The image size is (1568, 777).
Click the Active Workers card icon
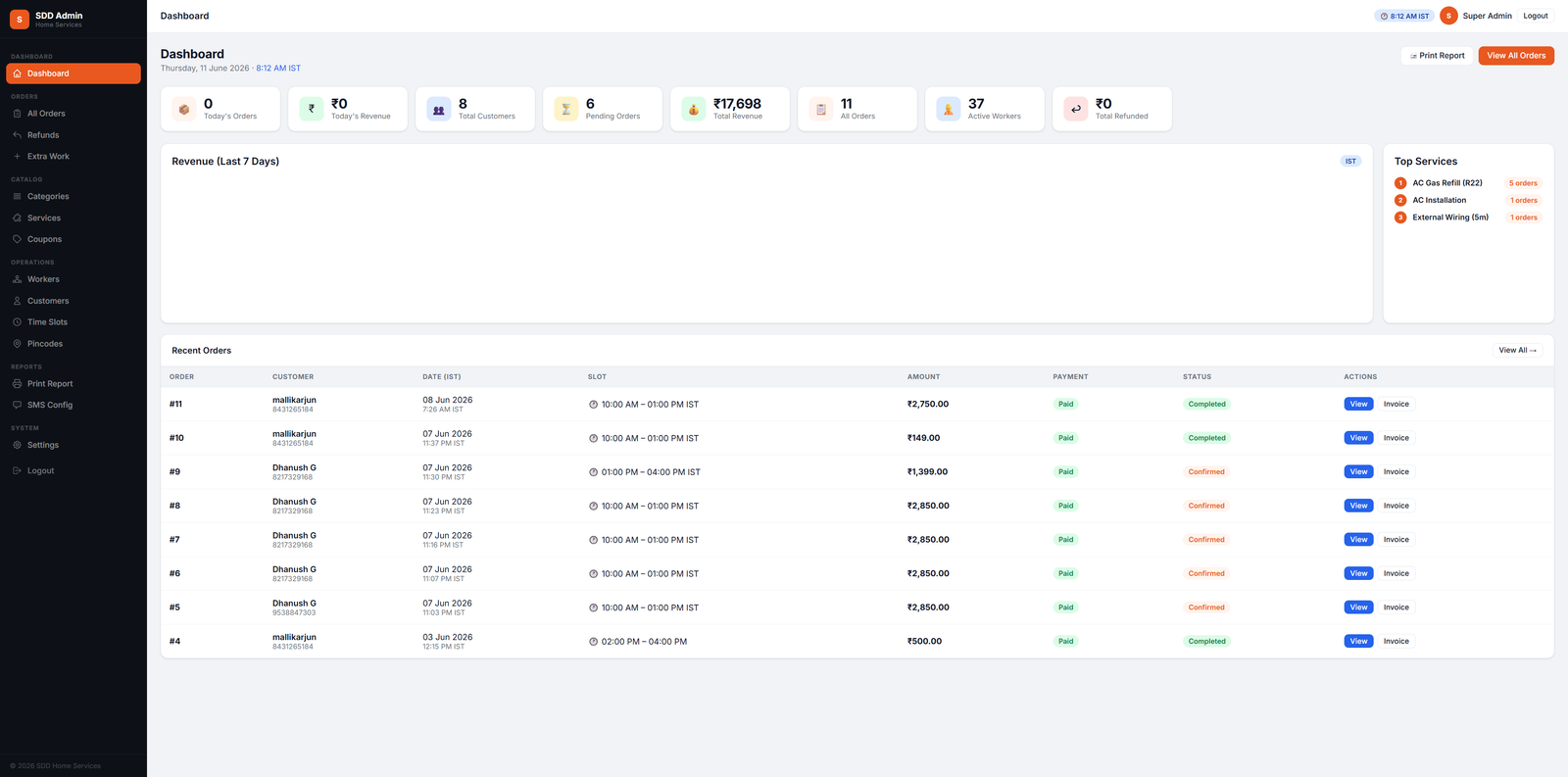(949, 109)
